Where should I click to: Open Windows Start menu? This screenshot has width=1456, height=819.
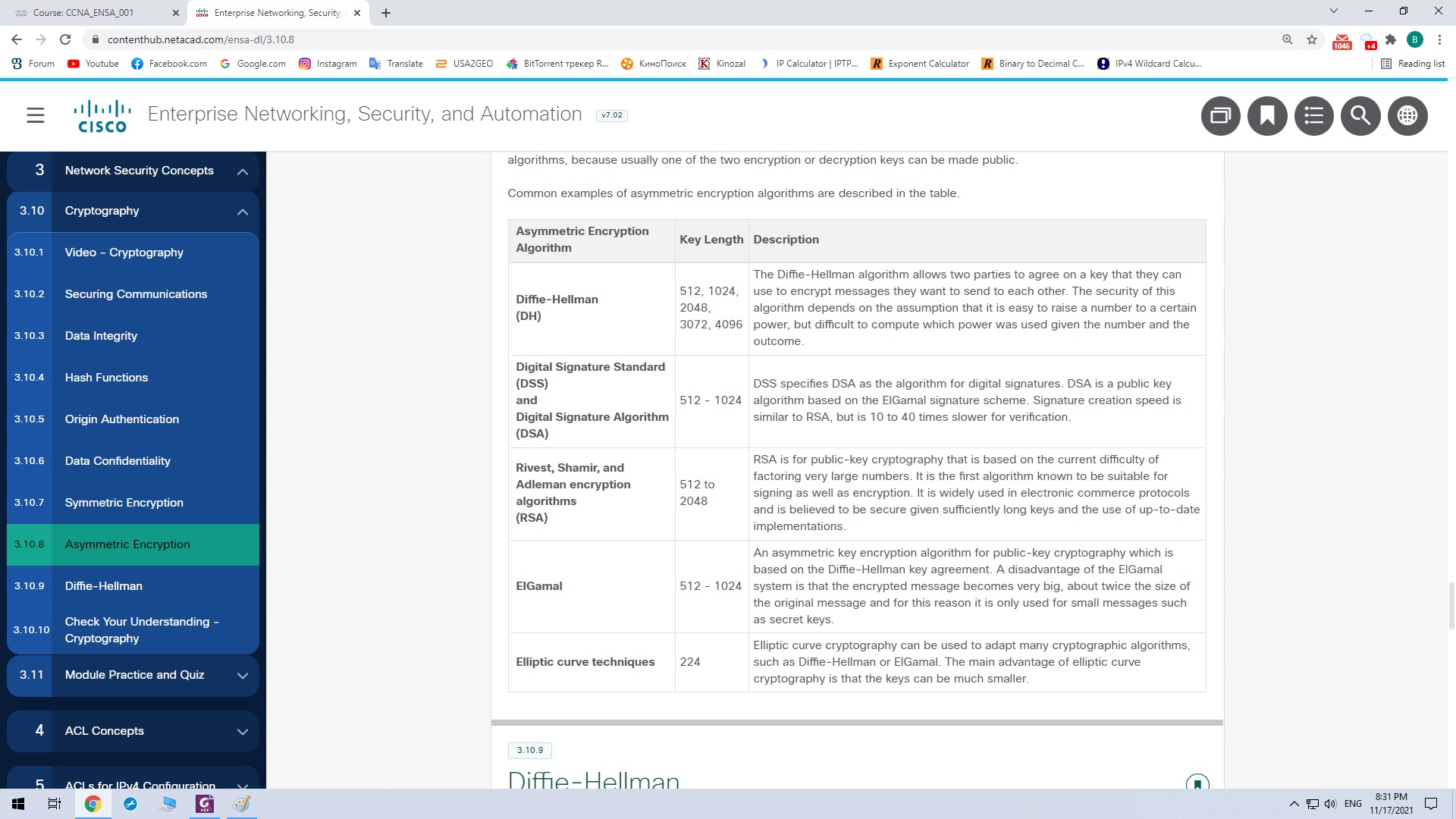point(18,804)
